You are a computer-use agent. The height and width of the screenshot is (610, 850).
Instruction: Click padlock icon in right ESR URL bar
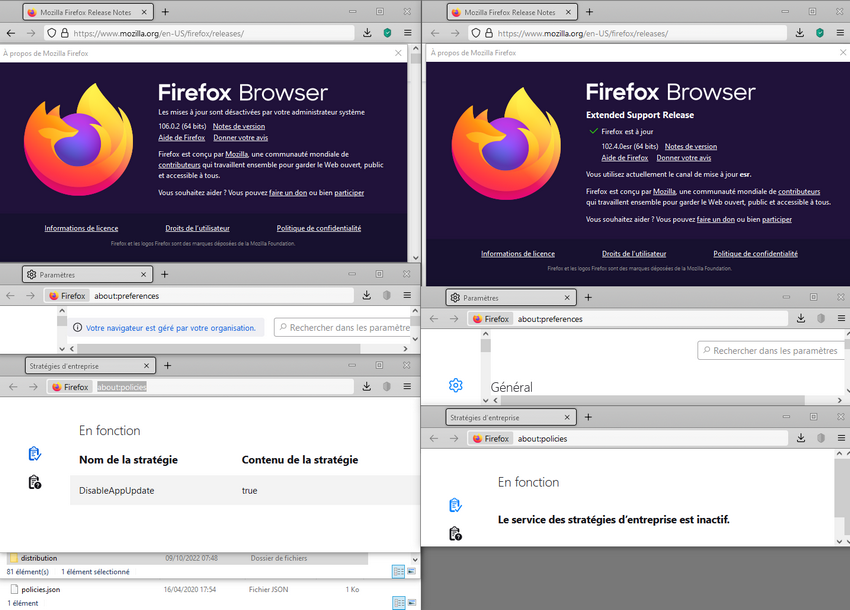tap(488, 33)
